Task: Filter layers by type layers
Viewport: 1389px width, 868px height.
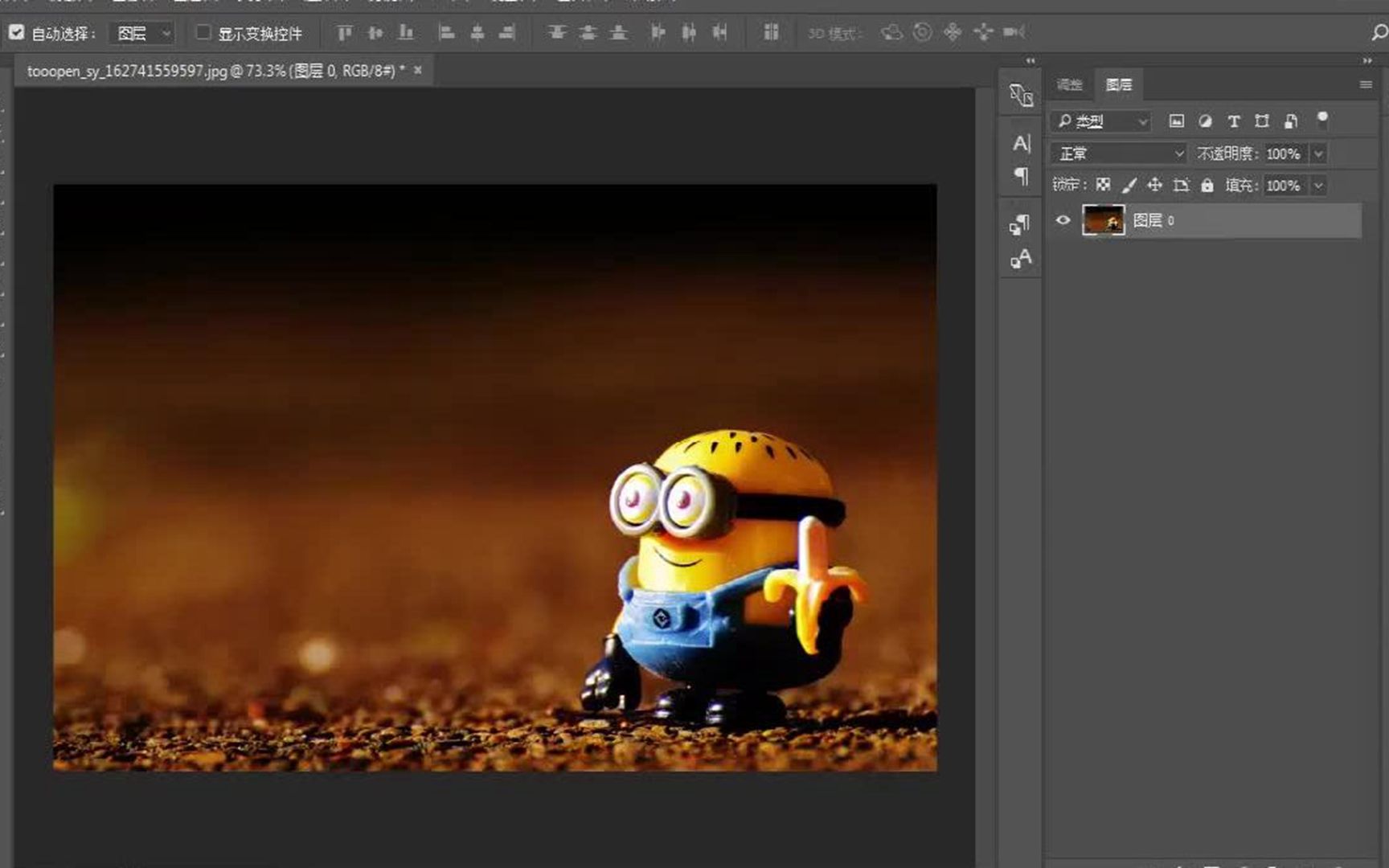Action: click(x=1234, y=121)
